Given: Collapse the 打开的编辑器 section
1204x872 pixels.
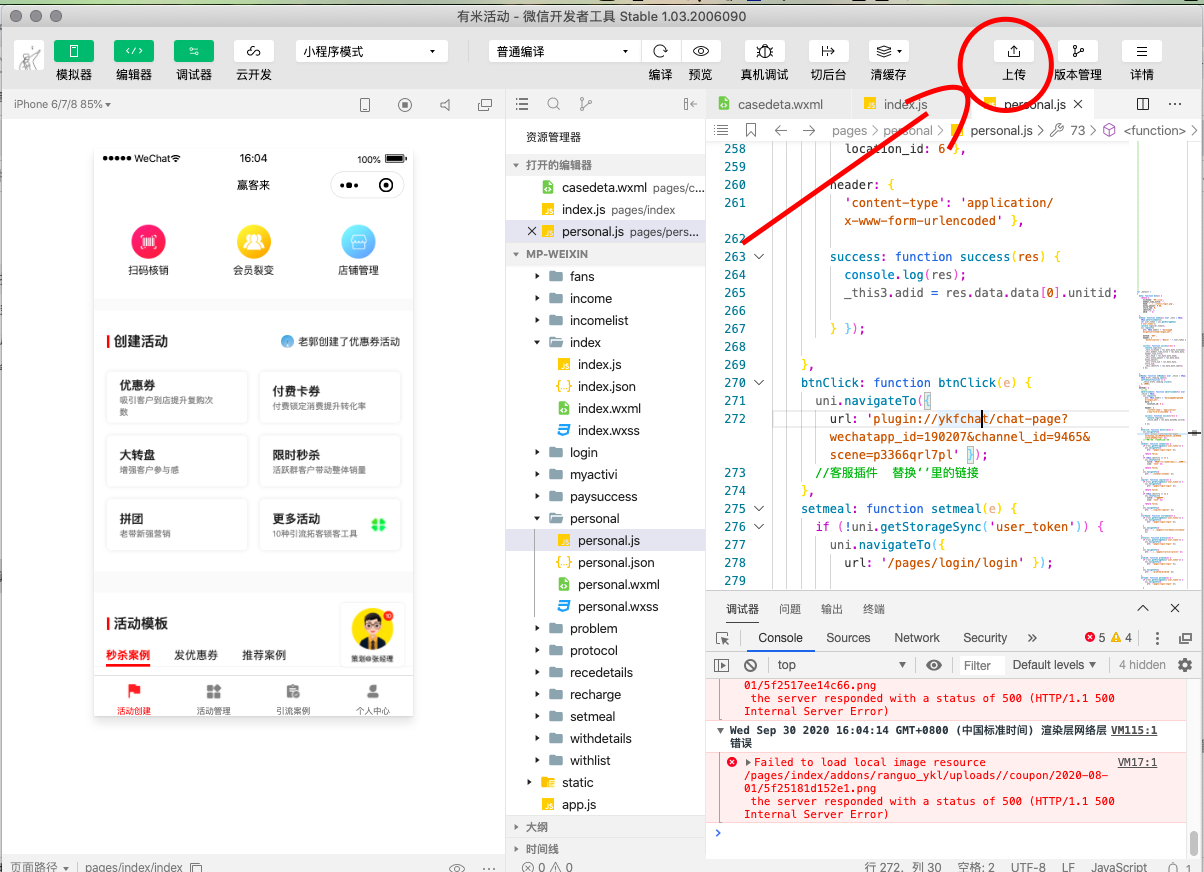Looking at the screenshot, I should tap(605, 165).
